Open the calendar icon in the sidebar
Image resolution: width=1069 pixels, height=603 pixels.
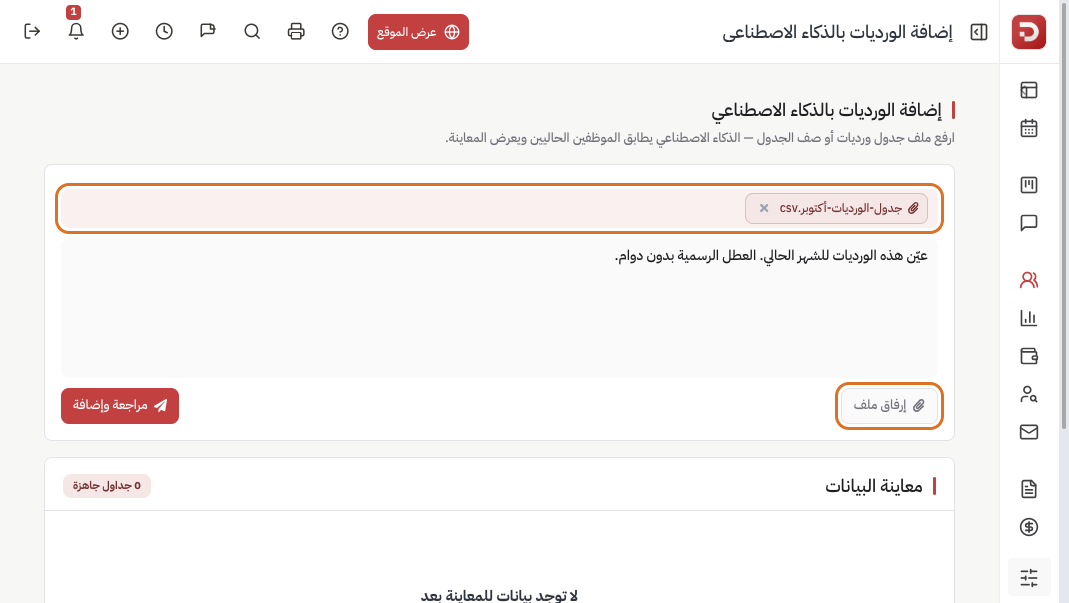(1029, 128)
